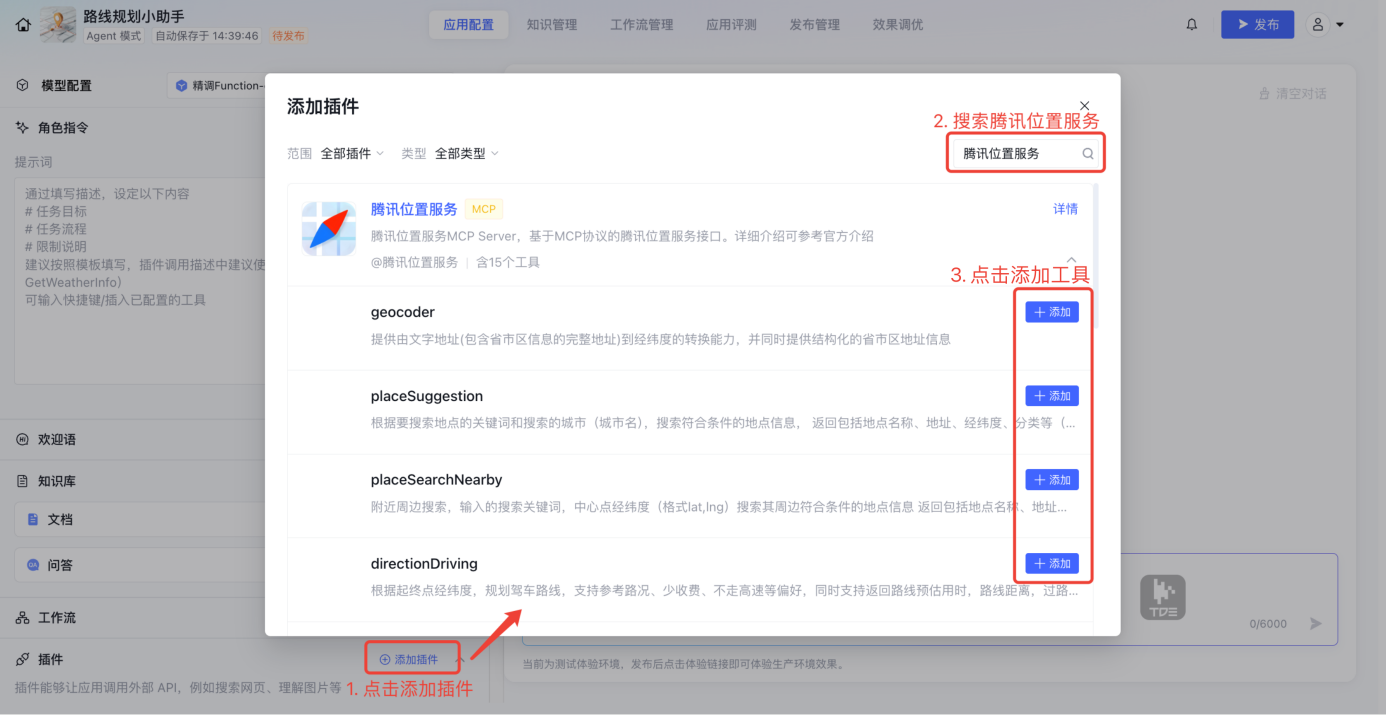Screen dimensions: 1386x715
Task: Click the 路线规划小助手 app avatar image
Action: (x=58, y=25)
